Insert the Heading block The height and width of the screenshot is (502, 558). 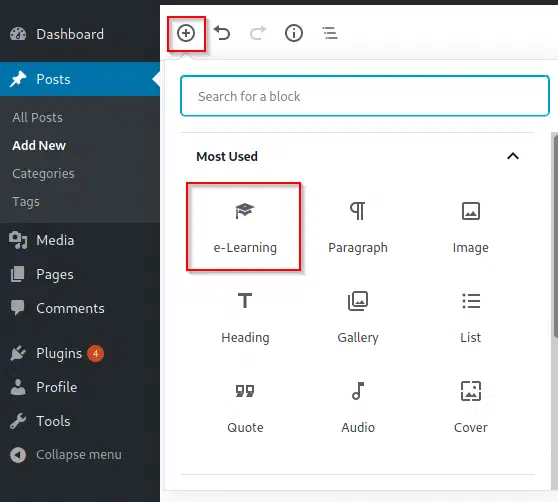click(245, 317)
